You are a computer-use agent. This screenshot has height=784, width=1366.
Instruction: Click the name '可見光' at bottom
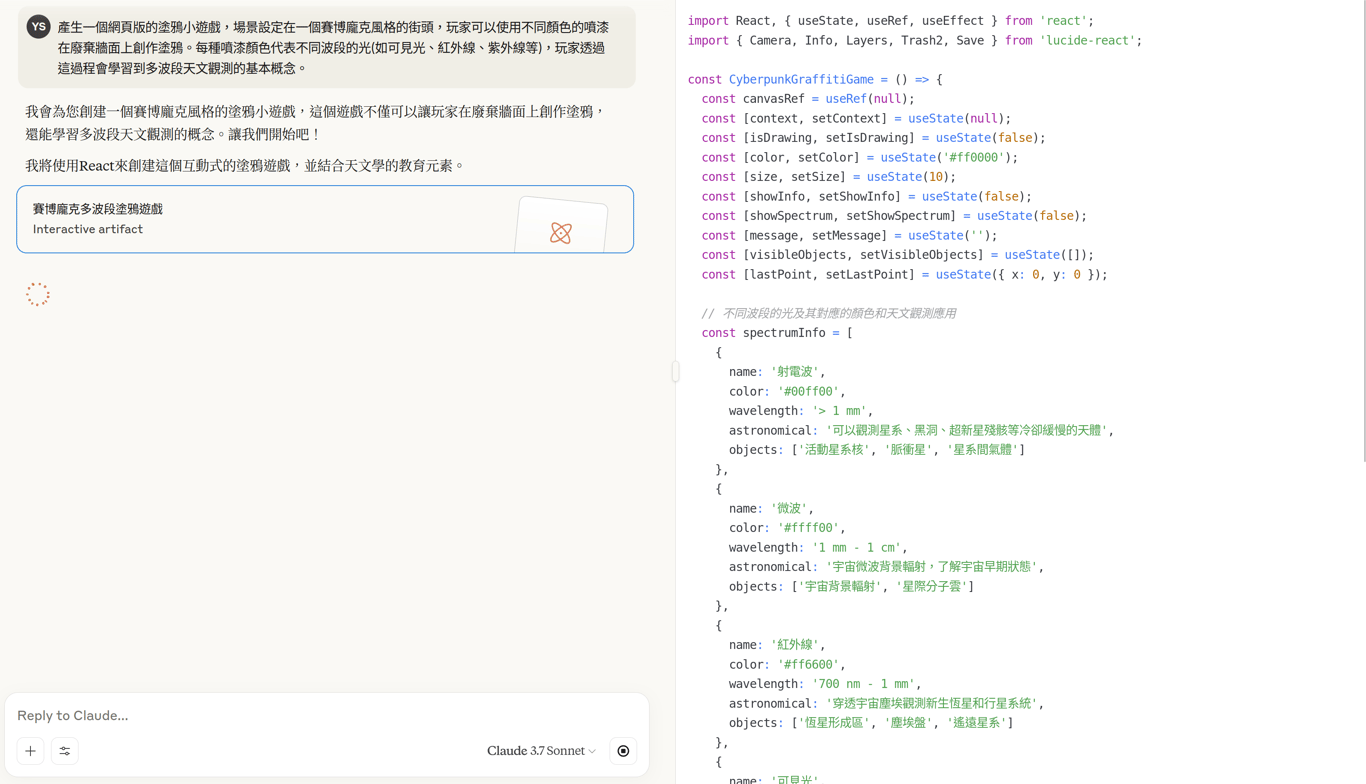pyautogui.click(x=796, y=779)
